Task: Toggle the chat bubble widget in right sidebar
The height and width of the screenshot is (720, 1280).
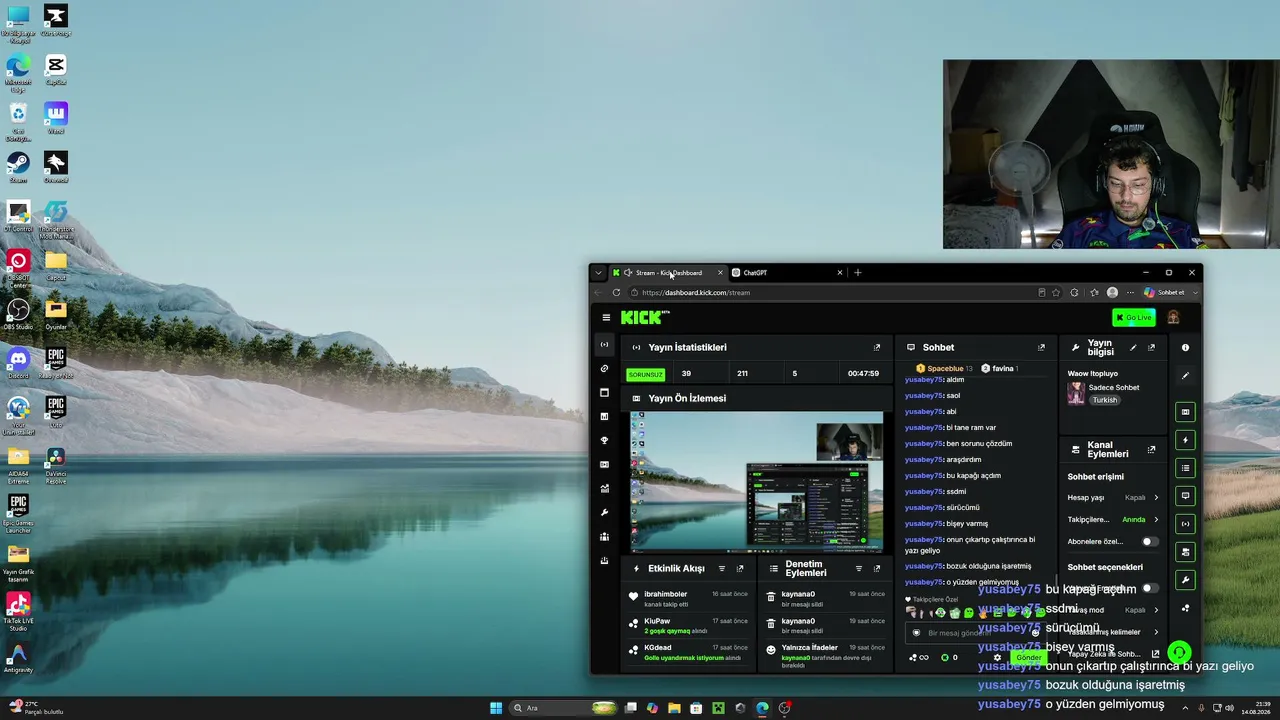Action: tap(1185, 496)
